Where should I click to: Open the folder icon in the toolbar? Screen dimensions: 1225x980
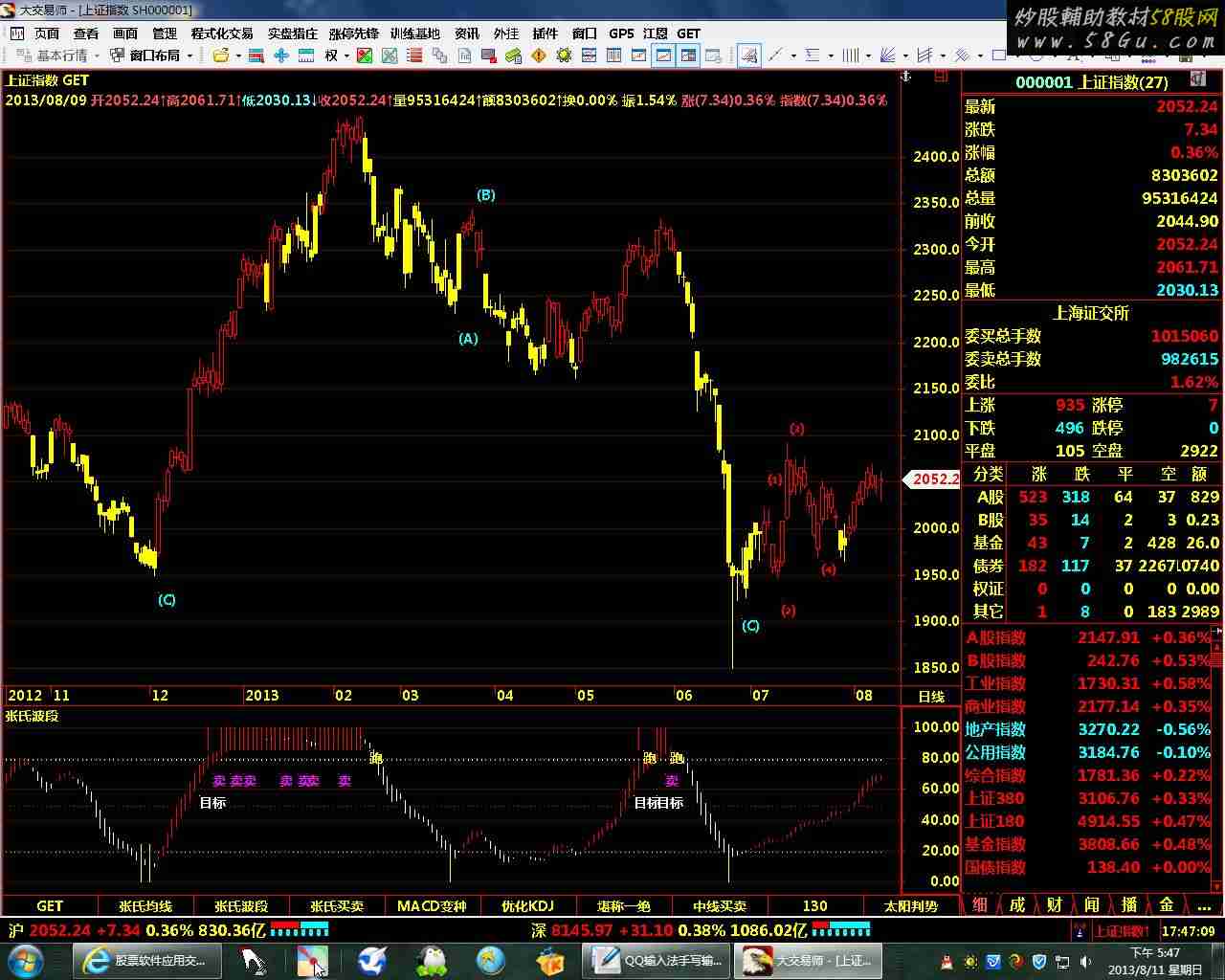click(221, 56)
